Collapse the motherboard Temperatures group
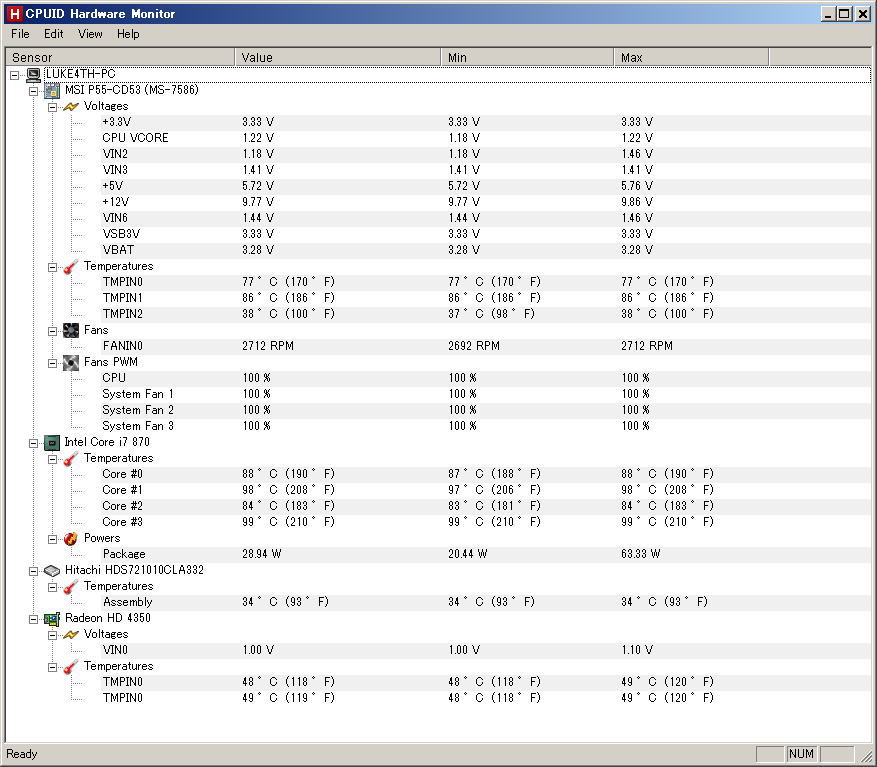877x767 pixels. pos(53,267)
